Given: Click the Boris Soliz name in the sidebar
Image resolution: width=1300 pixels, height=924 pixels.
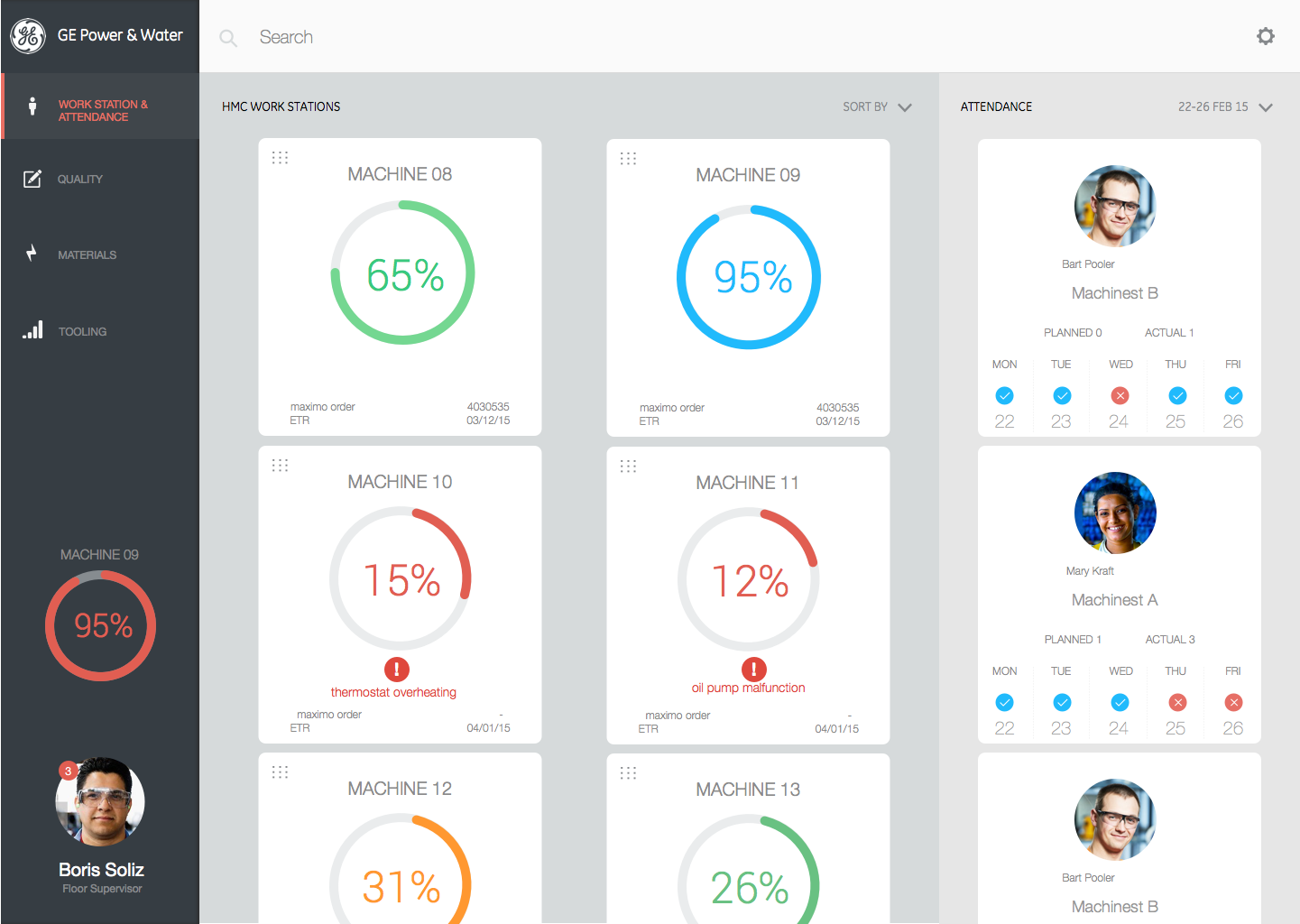Looking at the screenshot, I should [101, 870].
